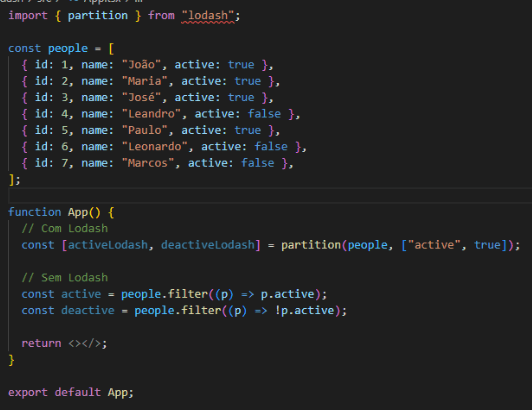532x410 pixels.
Task: Place cursor on empty highlighted editor line
Action: 270,196
